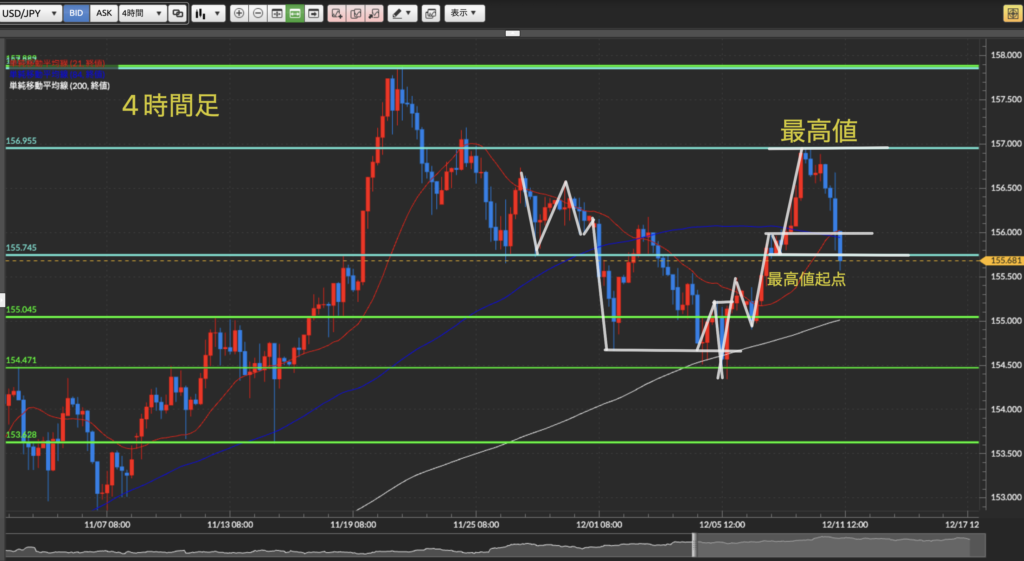The height and width of the screenshot is (561, 1024).
Task: Open the 4時間 timeframe dropdown
Action: pos(140,14)
